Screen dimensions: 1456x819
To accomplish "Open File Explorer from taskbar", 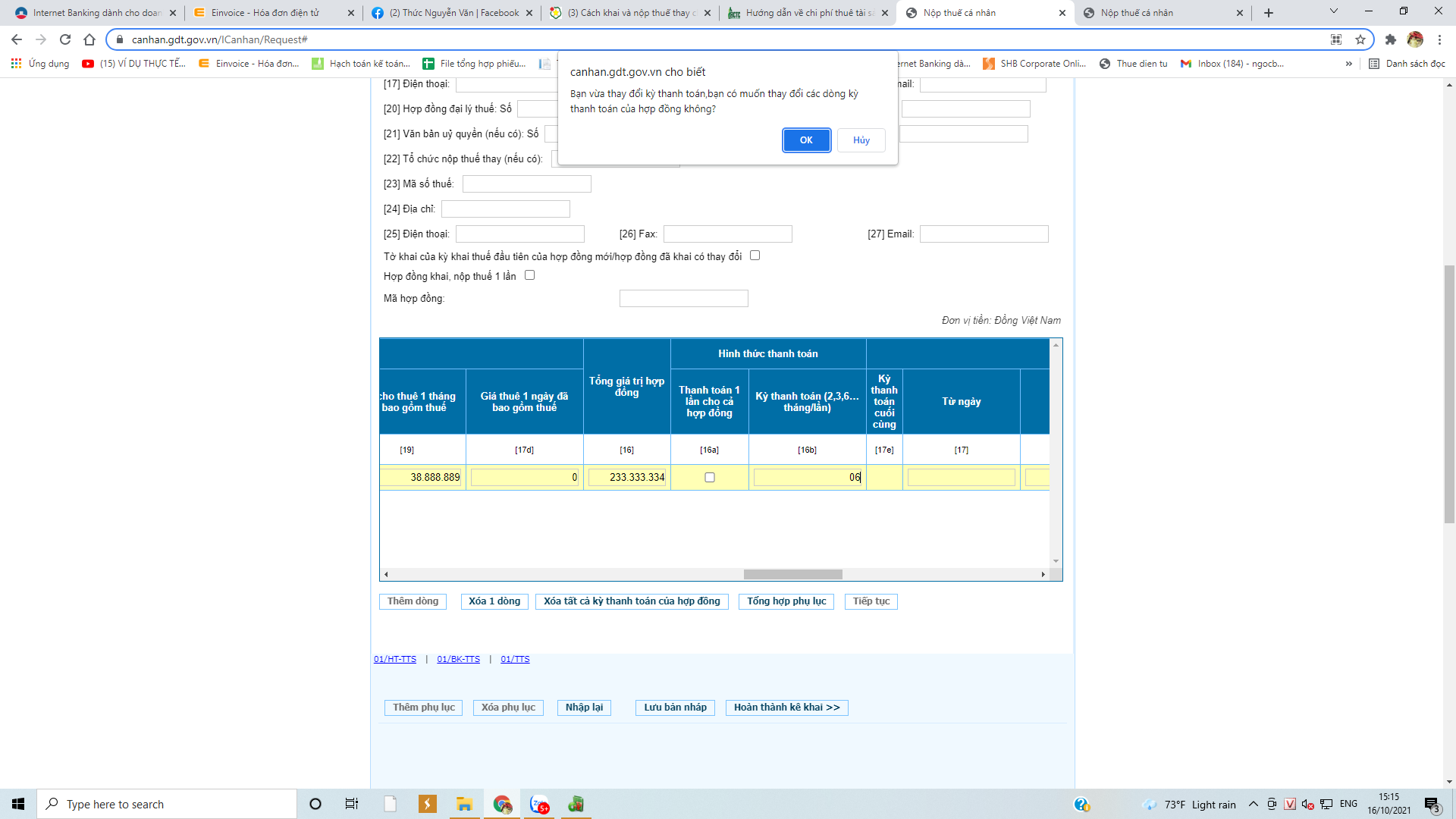I will 464,804.
